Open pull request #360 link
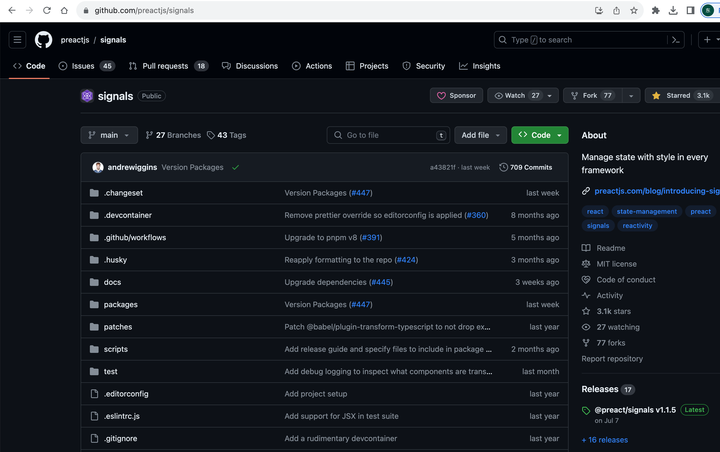Image resolution: width=720 pixels, height=452 pixels. point(476,215)
